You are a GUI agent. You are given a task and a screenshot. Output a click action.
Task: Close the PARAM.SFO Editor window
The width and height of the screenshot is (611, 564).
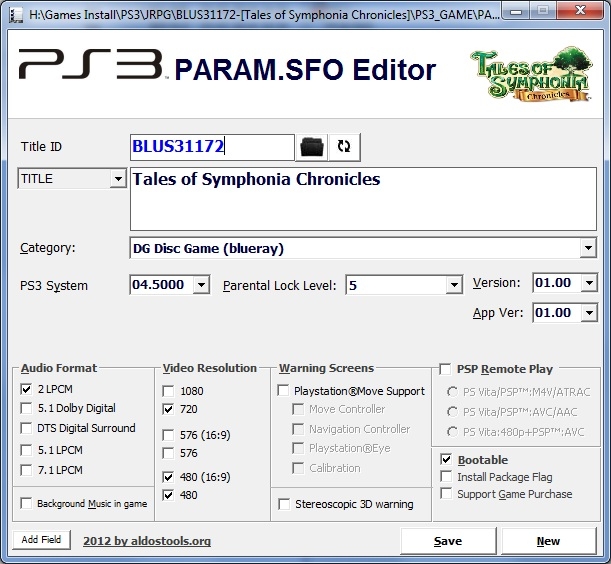click(x=580, y=11)
